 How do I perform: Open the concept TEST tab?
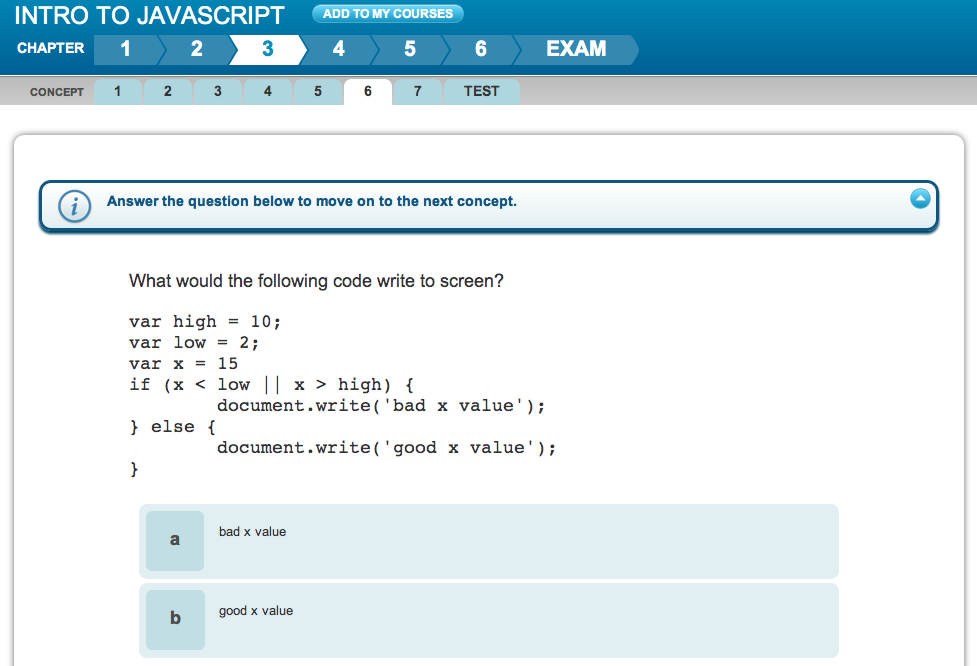tap(481, 92)
